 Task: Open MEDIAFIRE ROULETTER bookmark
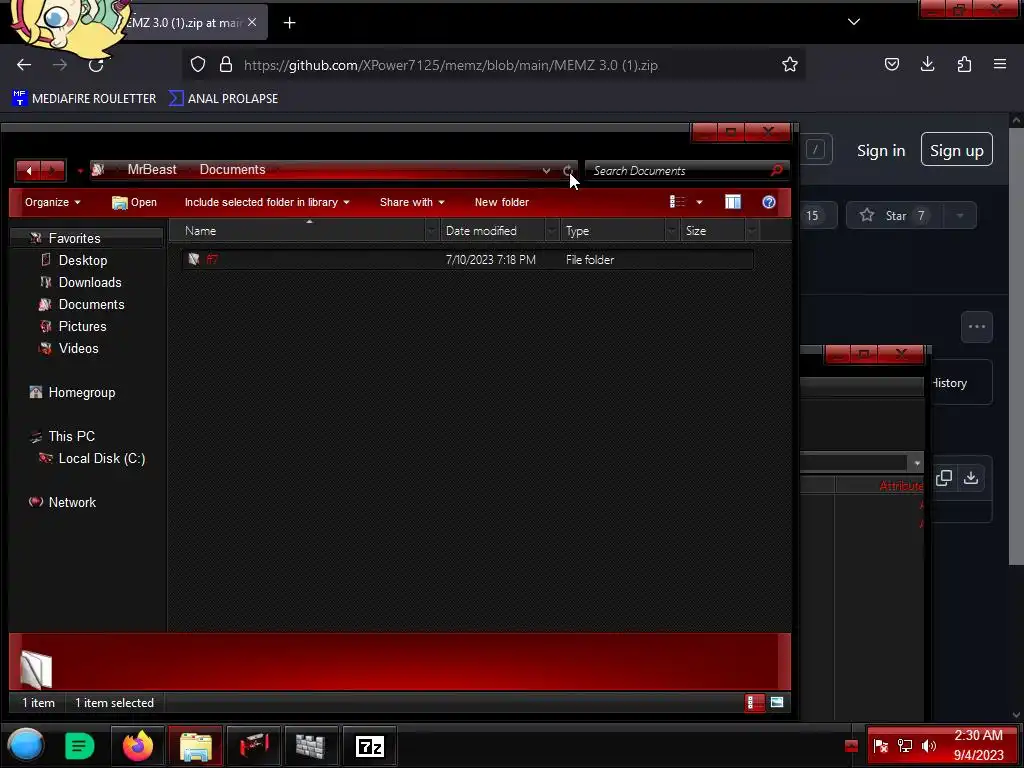pyautogui.click(x=84, y=99)
